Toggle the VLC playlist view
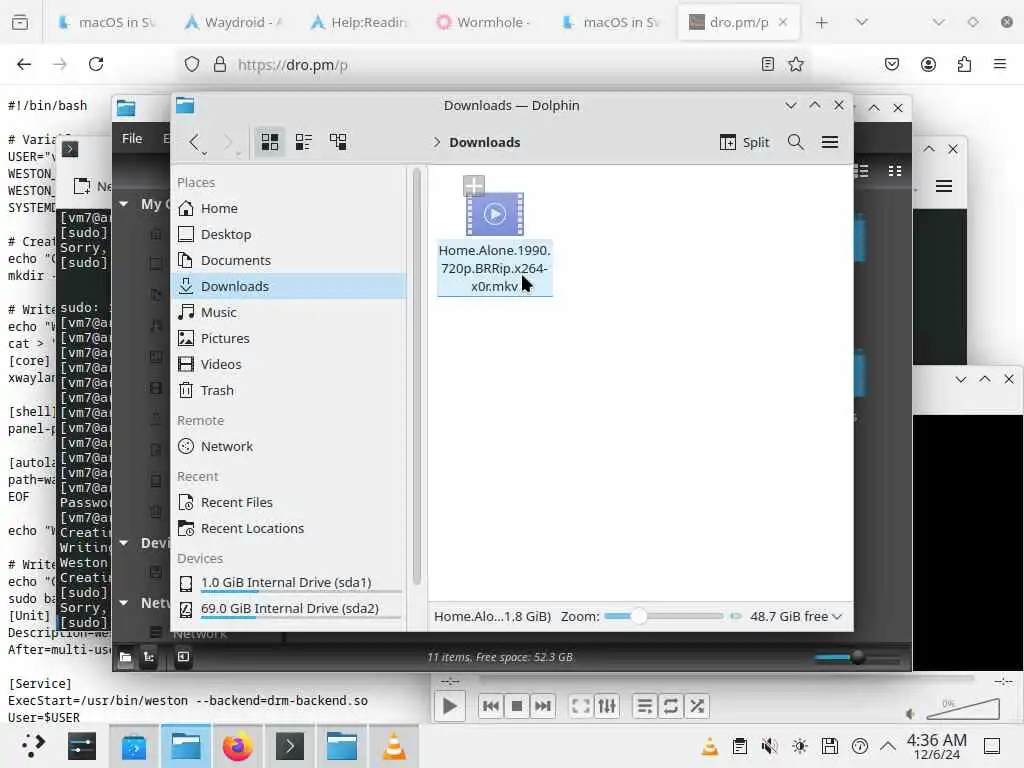The image size is (1024, 768). pyautogui.click(x=645, y=706)
